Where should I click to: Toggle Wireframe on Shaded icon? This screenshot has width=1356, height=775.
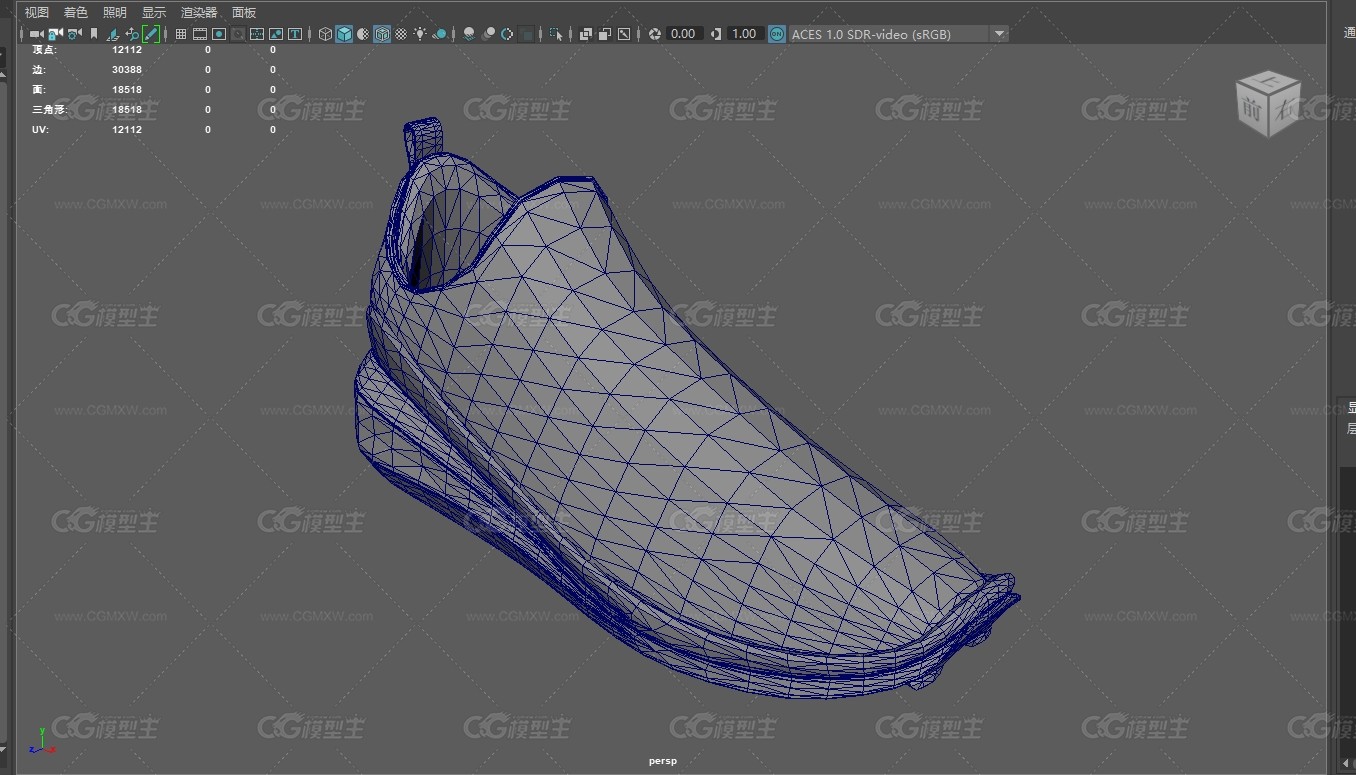(x=382, y=34)
